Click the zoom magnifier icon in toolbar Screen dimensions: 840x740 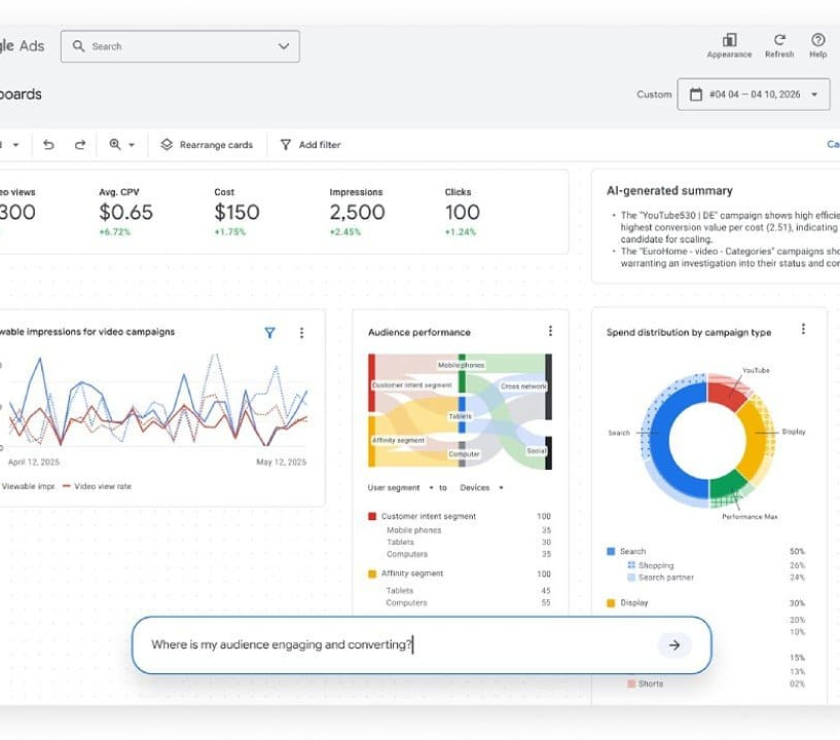[115, 144]
